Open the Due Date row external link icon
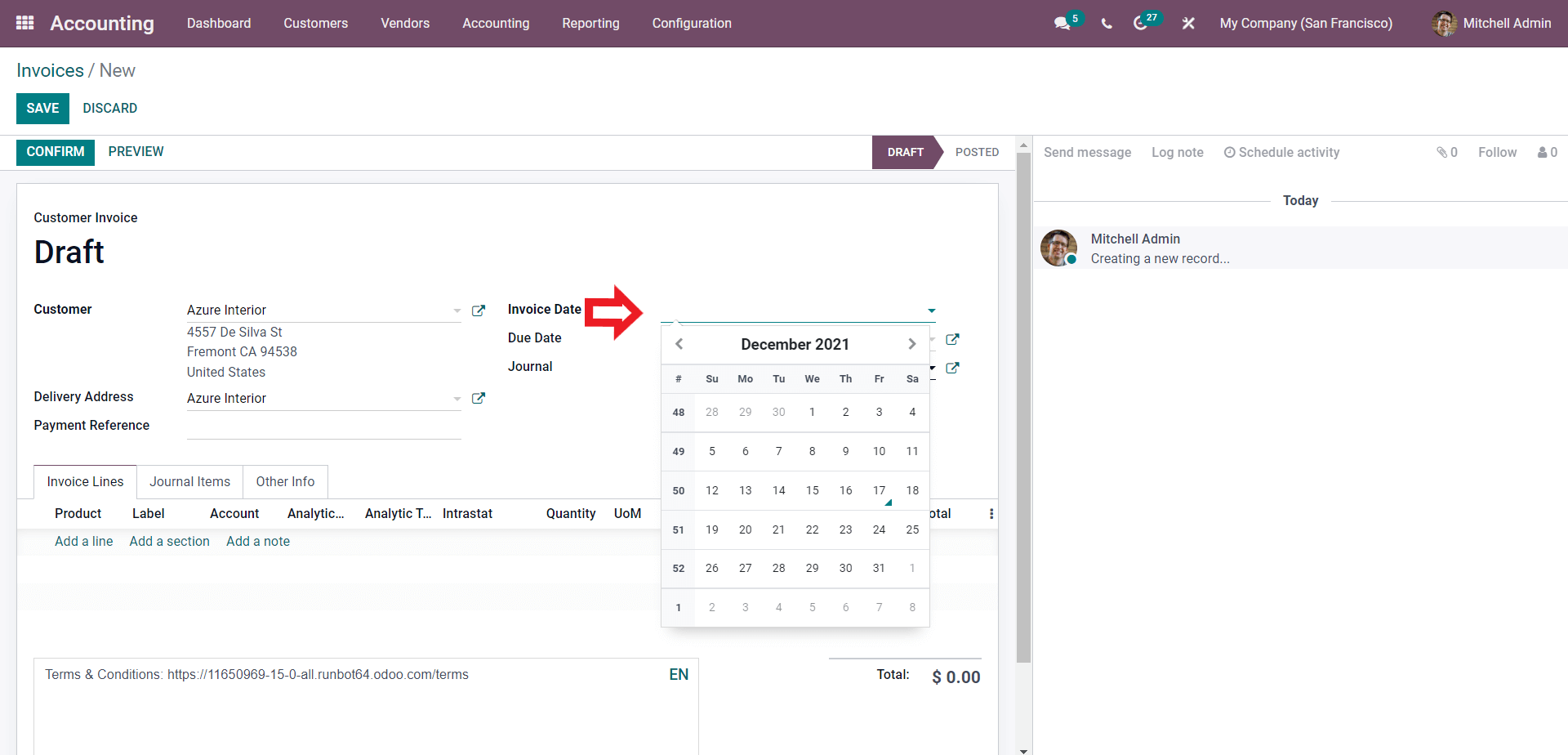The image size is (1568, 755). pyautogui.click(x=952, y=339)
